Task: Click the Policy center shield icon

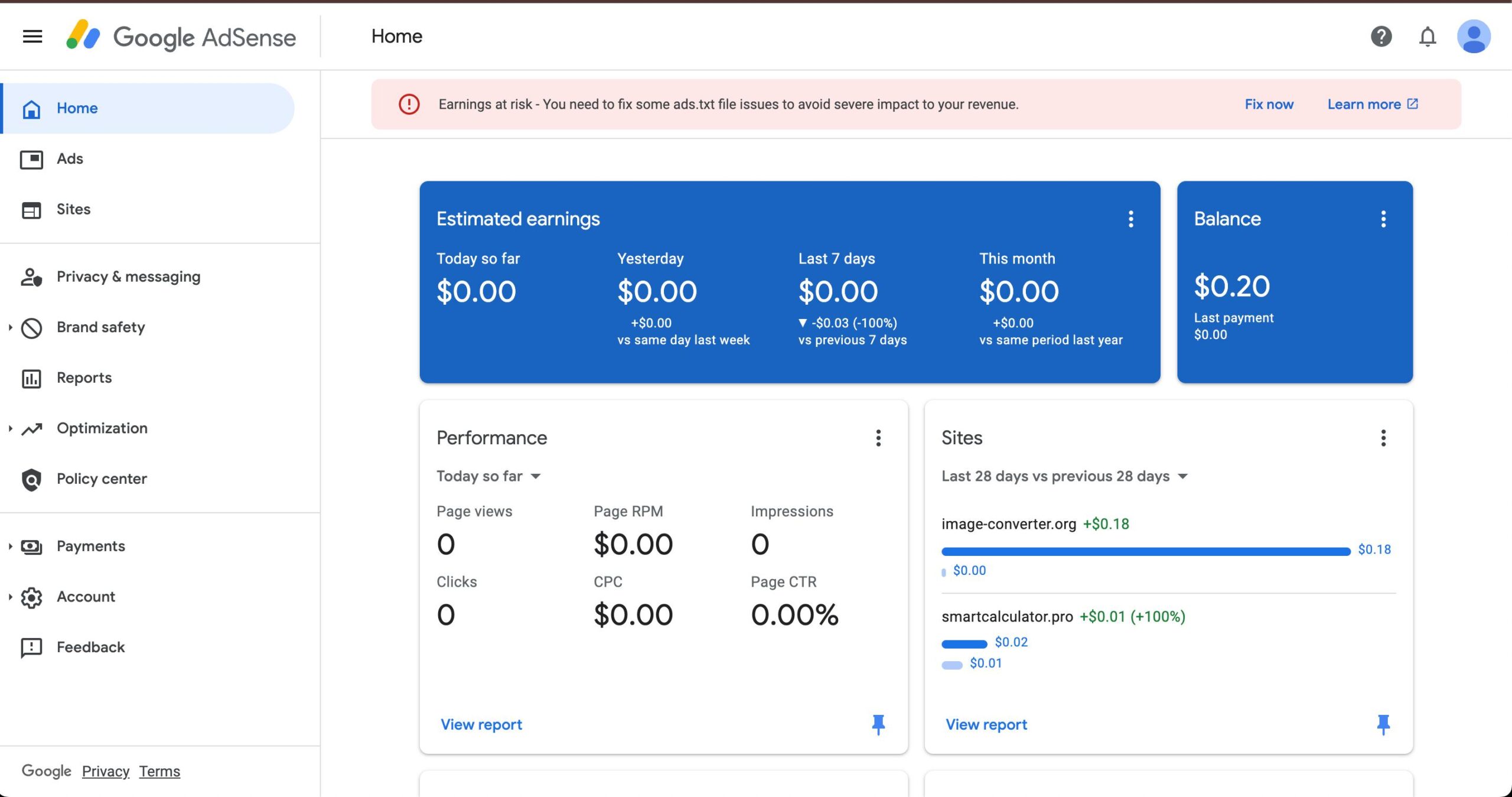Action: pos(31,480)
